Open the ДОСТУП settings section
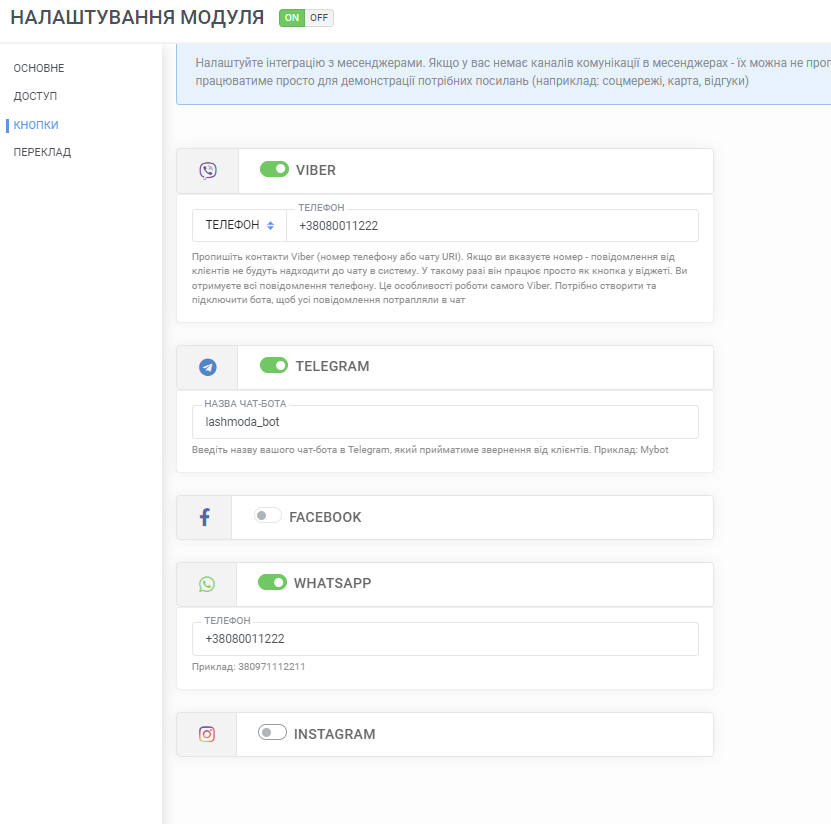Image resolution: width=831 pixels, height=824 pixels. 35,96
